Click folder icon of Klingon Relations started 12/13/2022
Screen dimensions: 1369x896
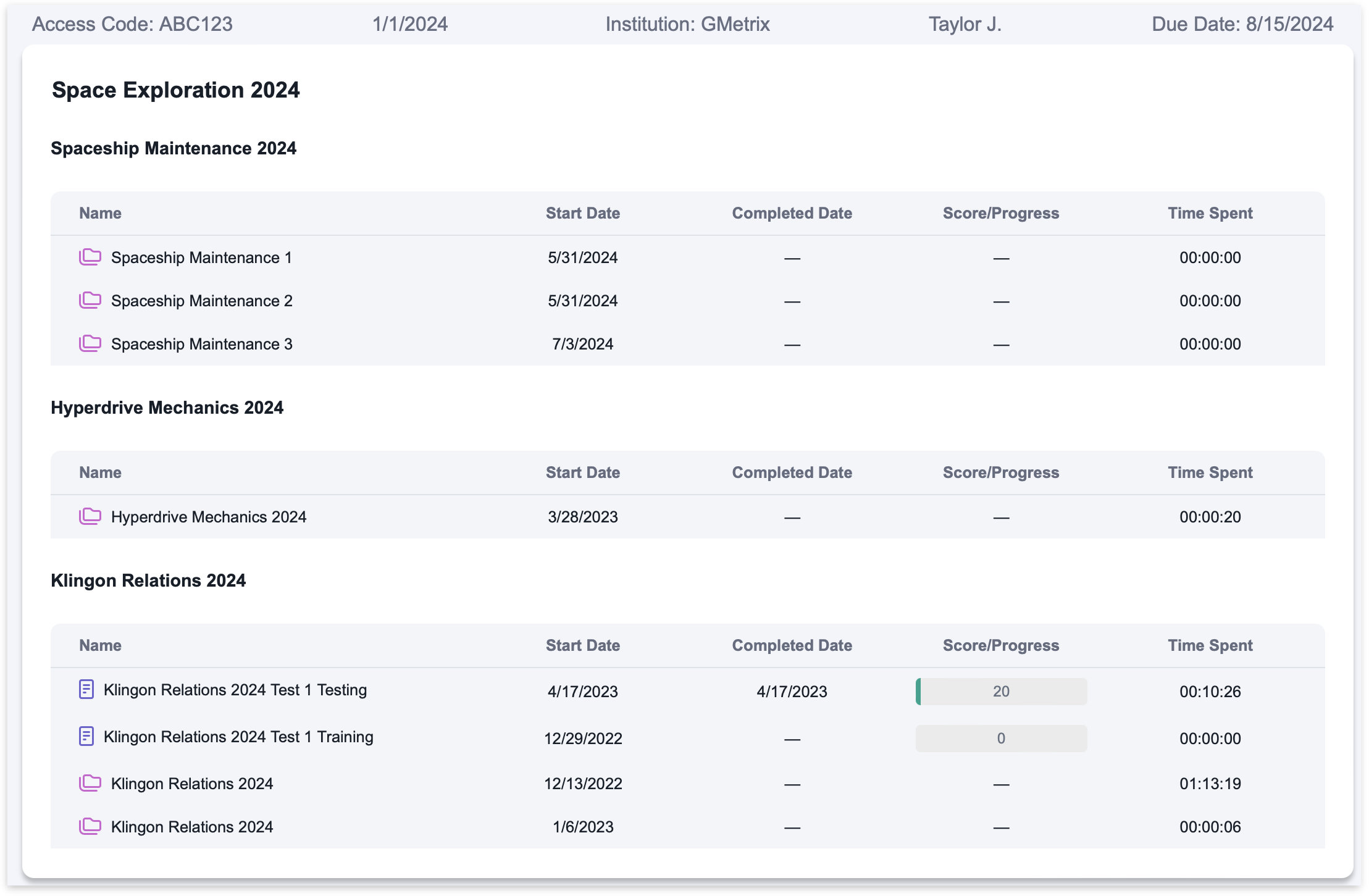pos(90,783)
